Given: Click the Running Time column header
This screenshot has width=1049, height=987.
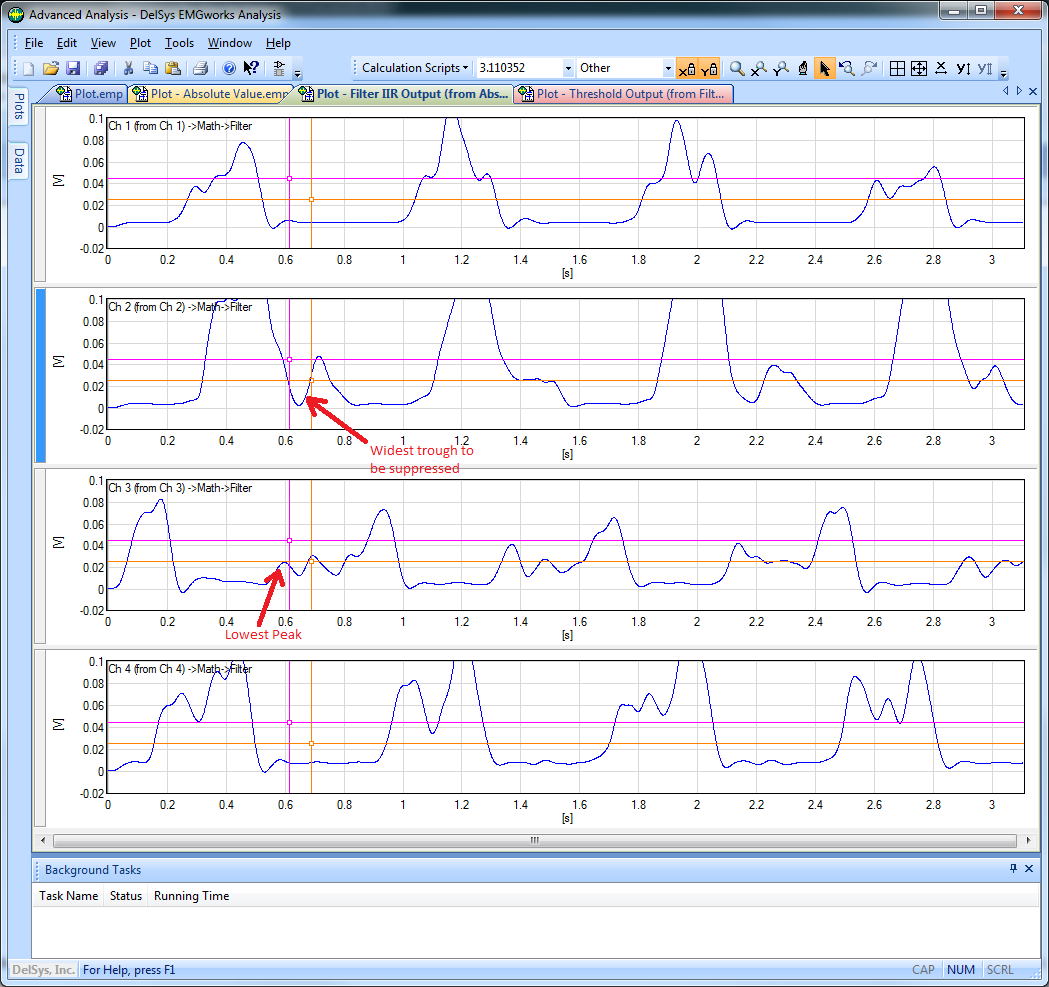Looking at the screenshot, I should coord(191,896).
